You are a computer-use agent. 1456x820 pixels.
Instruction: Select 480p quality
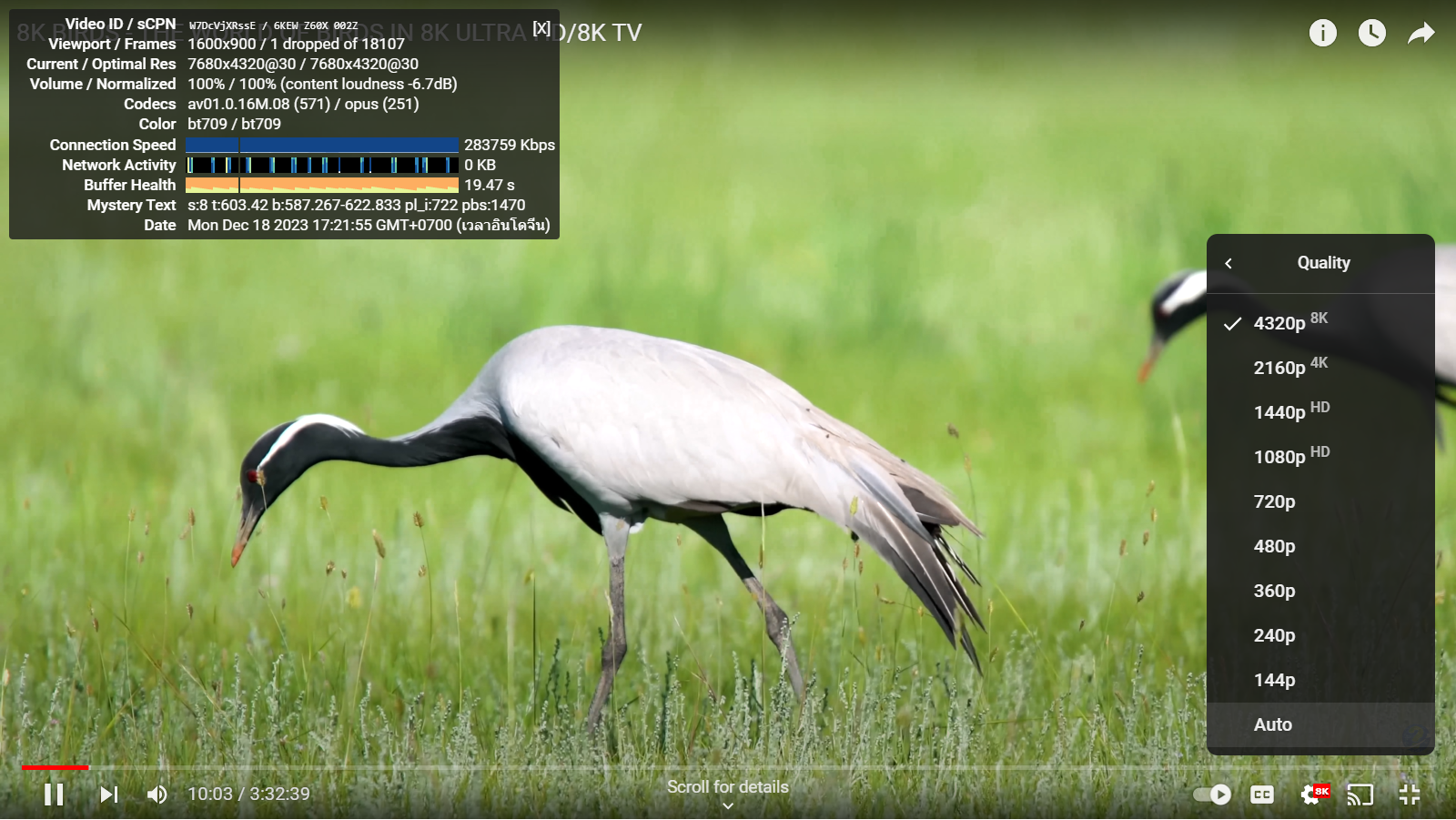1320,546
